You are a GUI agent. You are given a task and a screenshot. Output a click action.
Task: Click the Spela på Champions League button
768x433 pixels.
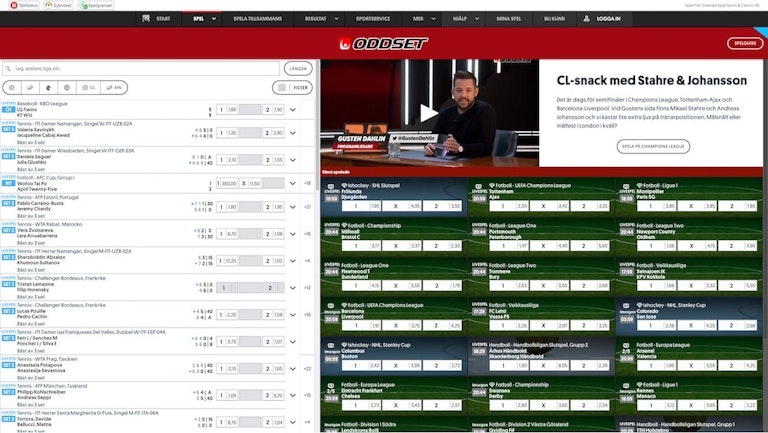click(654, 146)
